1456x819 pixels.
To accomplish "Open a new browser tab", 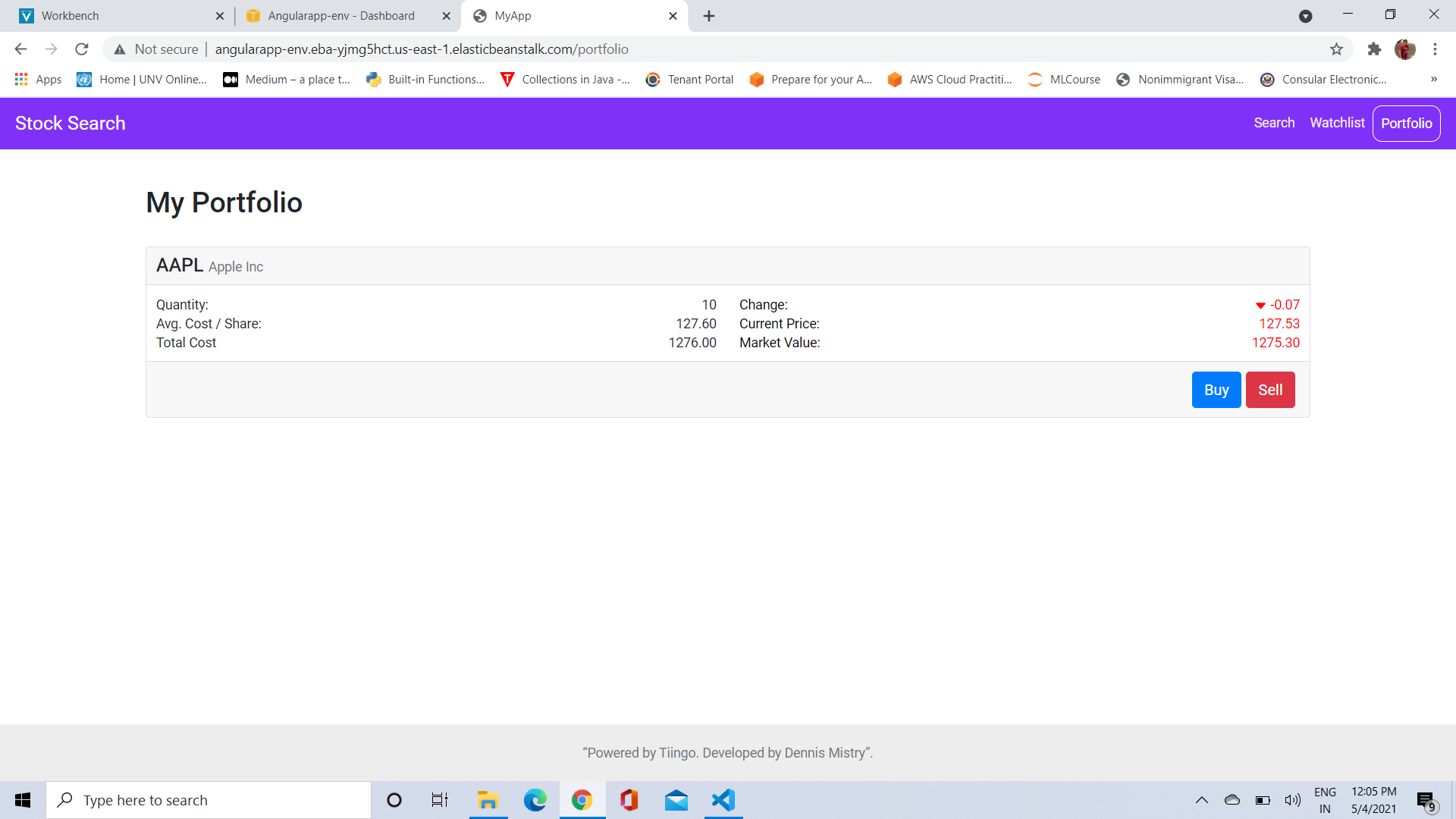I will coord(708,16).
